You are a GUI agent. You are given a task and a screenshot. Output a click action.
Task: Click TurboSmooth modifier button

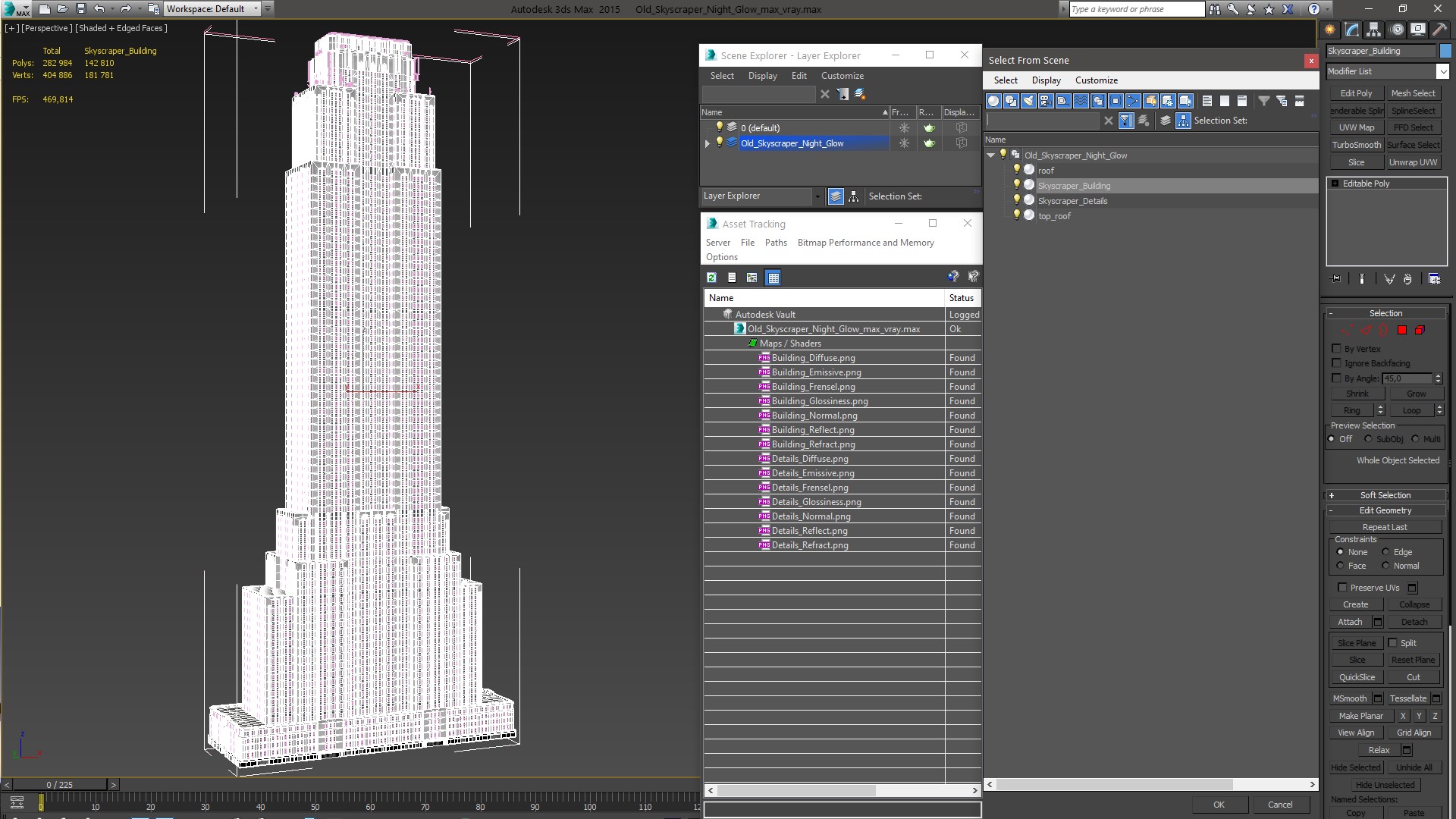pyautogui.click(x=1356, y=145)
